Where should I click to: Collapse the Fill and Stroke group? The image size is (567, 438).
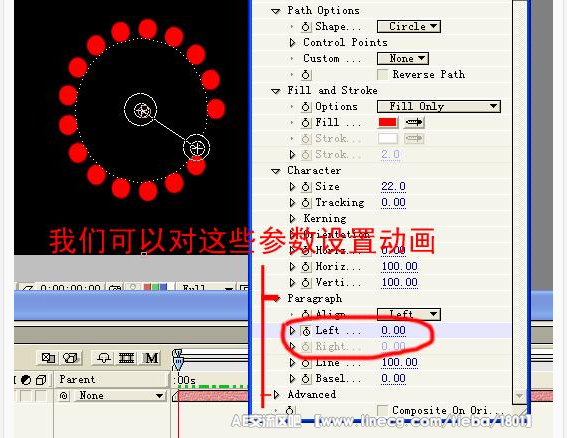(276, 91)
